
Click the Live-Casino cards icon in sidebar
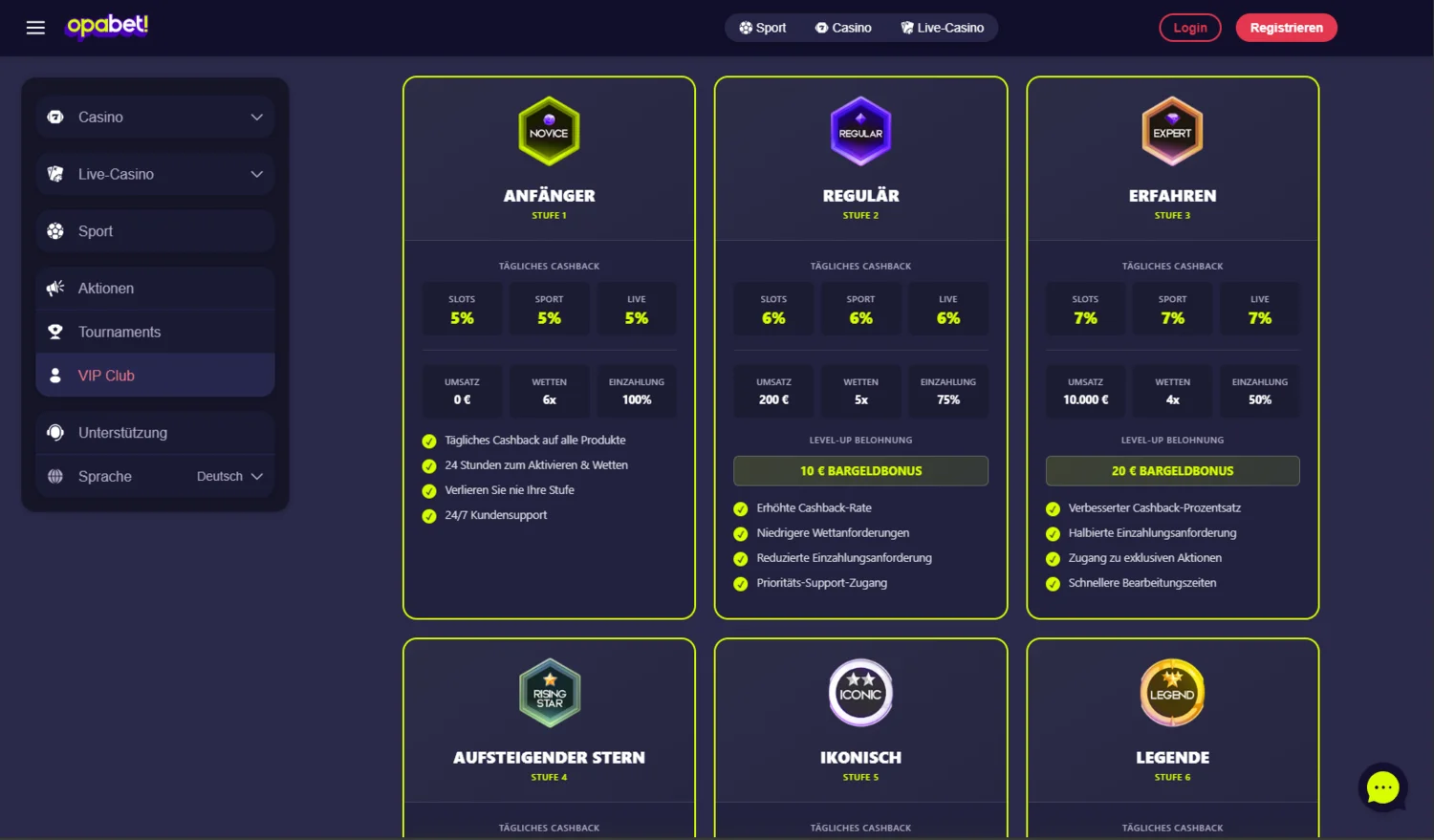click(55, 174)
